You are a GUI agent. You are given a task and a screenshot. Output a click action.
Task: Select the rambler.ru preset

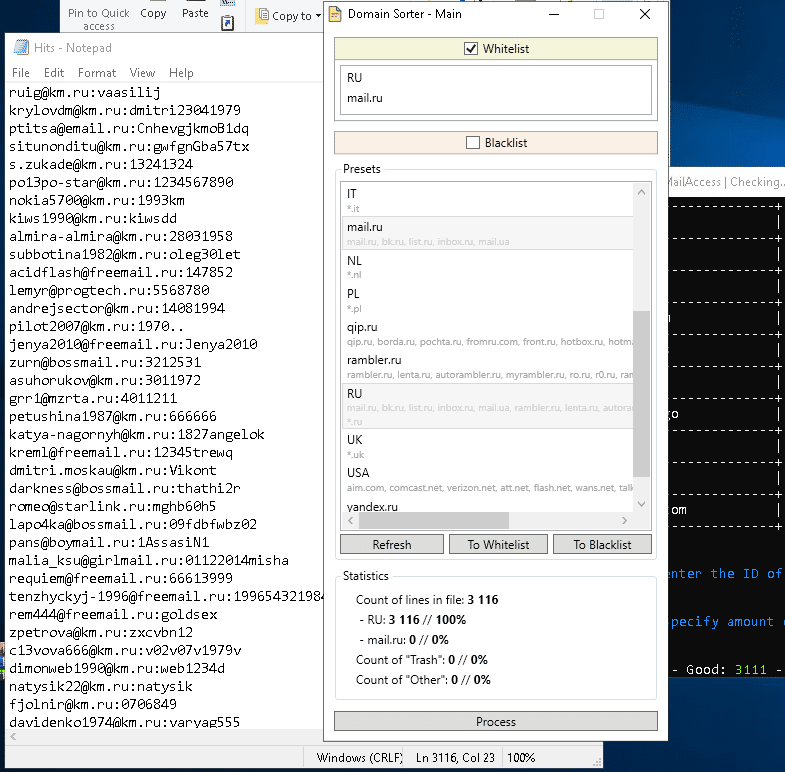pyautogui.click(x=374, y=360)
